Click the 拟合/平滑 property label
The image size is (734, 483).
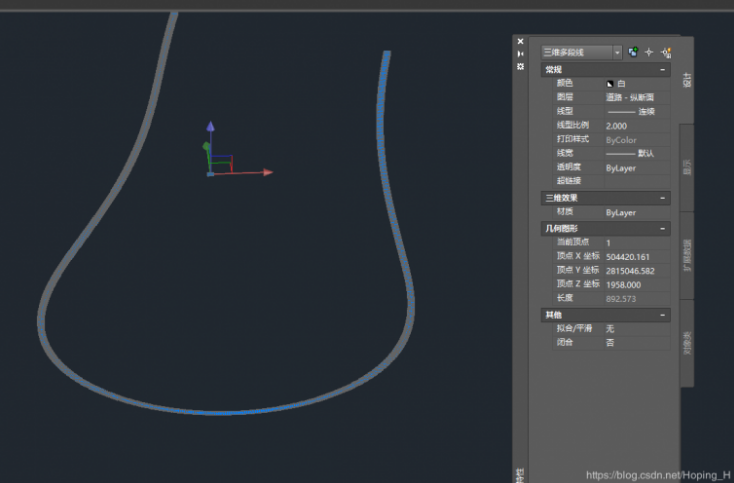coord(574,328)
